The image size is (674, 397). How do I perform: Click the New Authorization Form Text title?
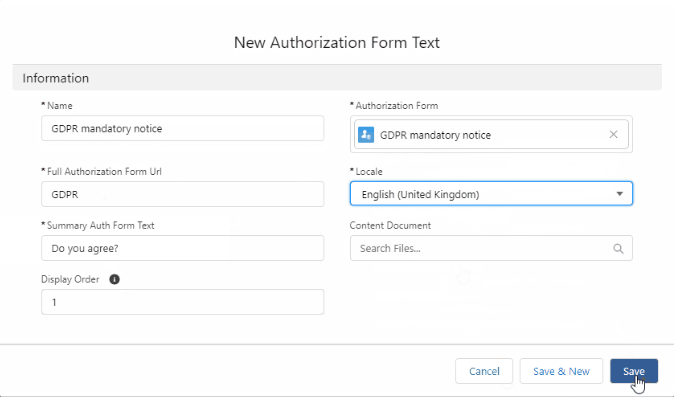point(337,43)
